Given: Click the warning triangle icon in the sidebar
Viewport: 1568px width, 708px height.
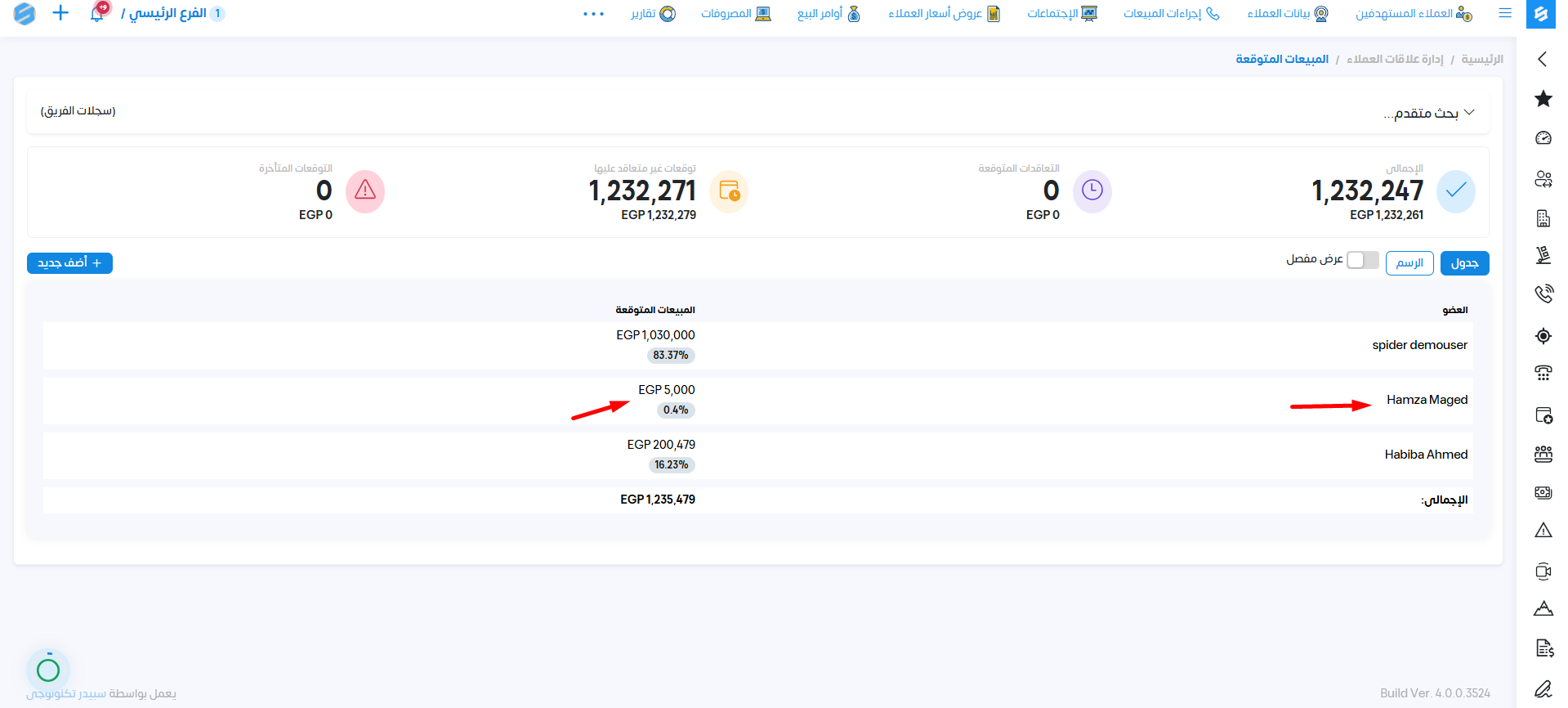Looking at the screenshot, I should pos(1543,531).
